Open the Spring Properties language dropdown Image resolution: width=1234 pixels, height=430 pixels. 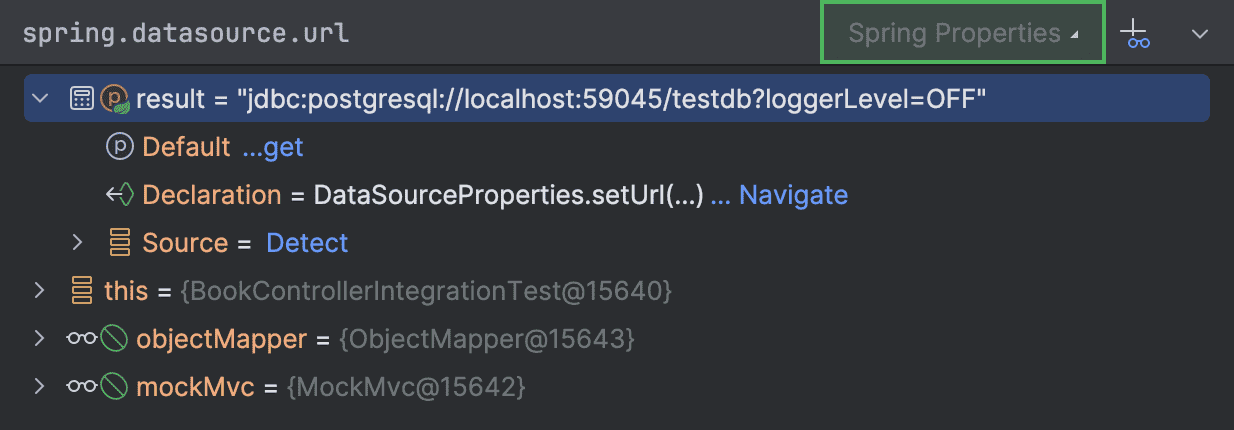962,34
